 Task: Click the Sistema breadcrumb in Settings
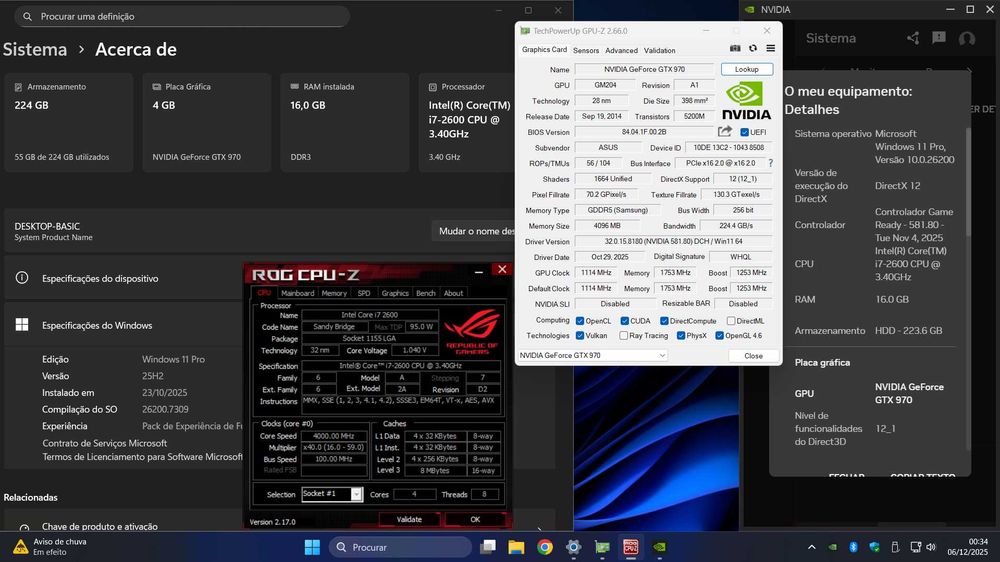[x=35, y=50]
